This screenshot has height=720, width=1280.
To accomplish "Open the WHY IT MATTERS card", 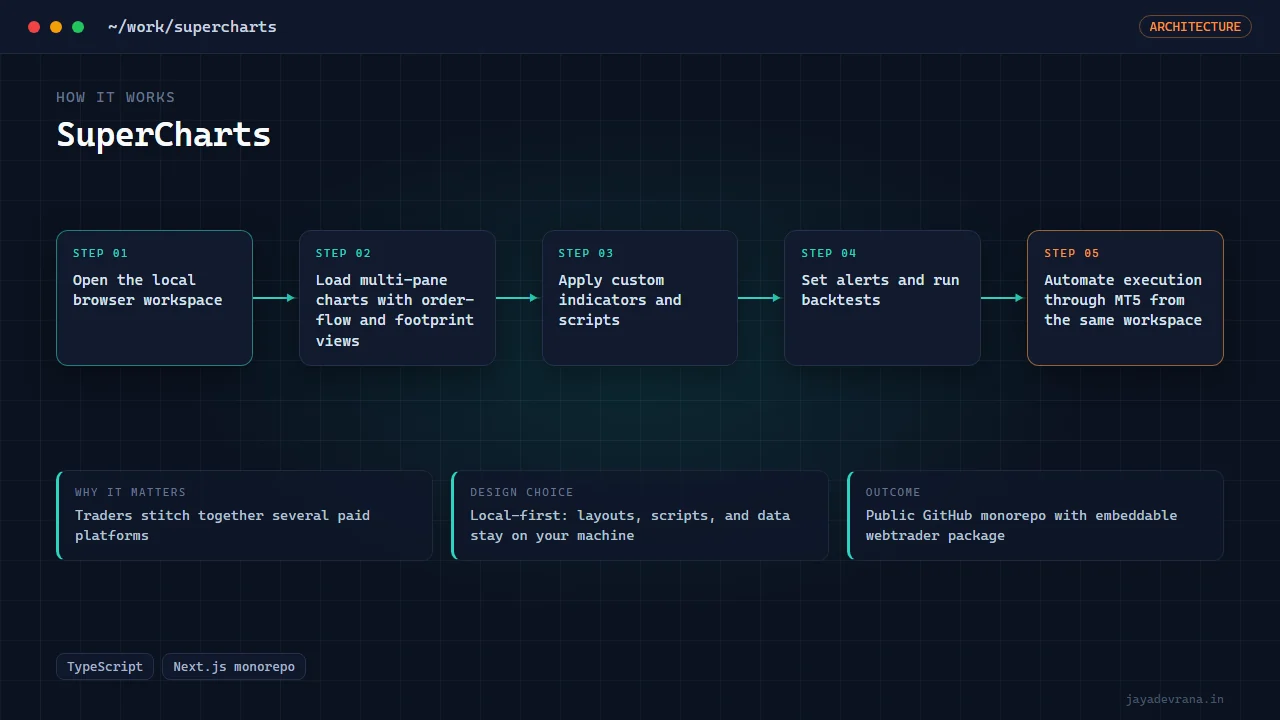I will [x=245, y=516].
